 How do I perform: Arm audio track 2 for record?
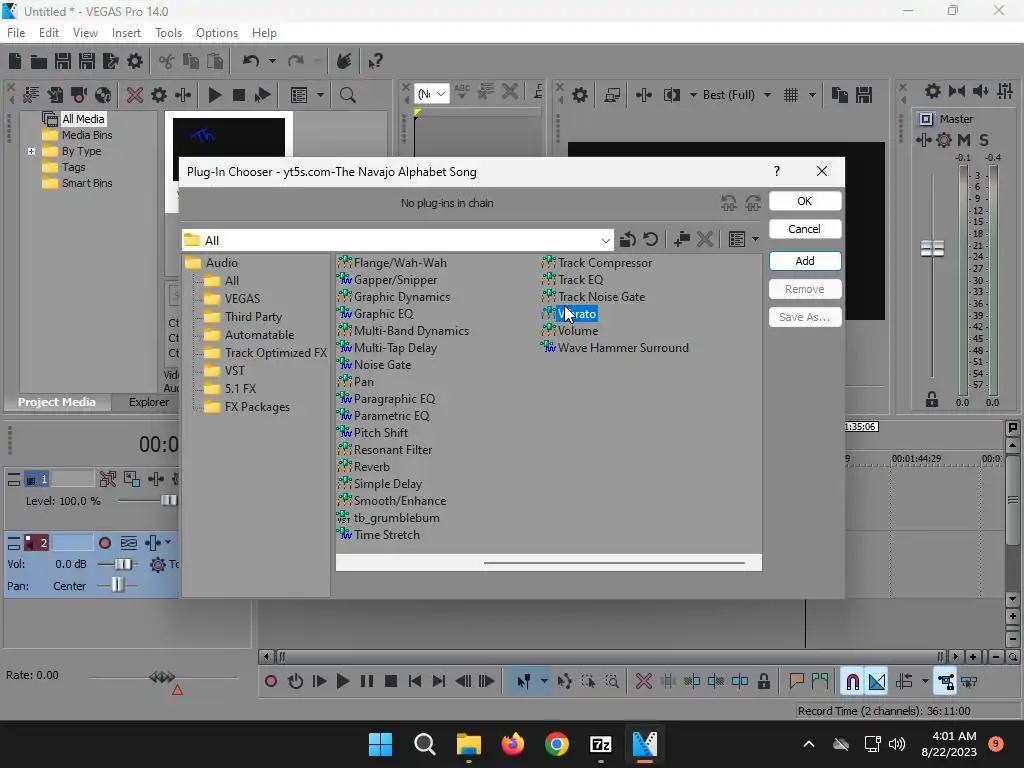click(x=104, y=543)
